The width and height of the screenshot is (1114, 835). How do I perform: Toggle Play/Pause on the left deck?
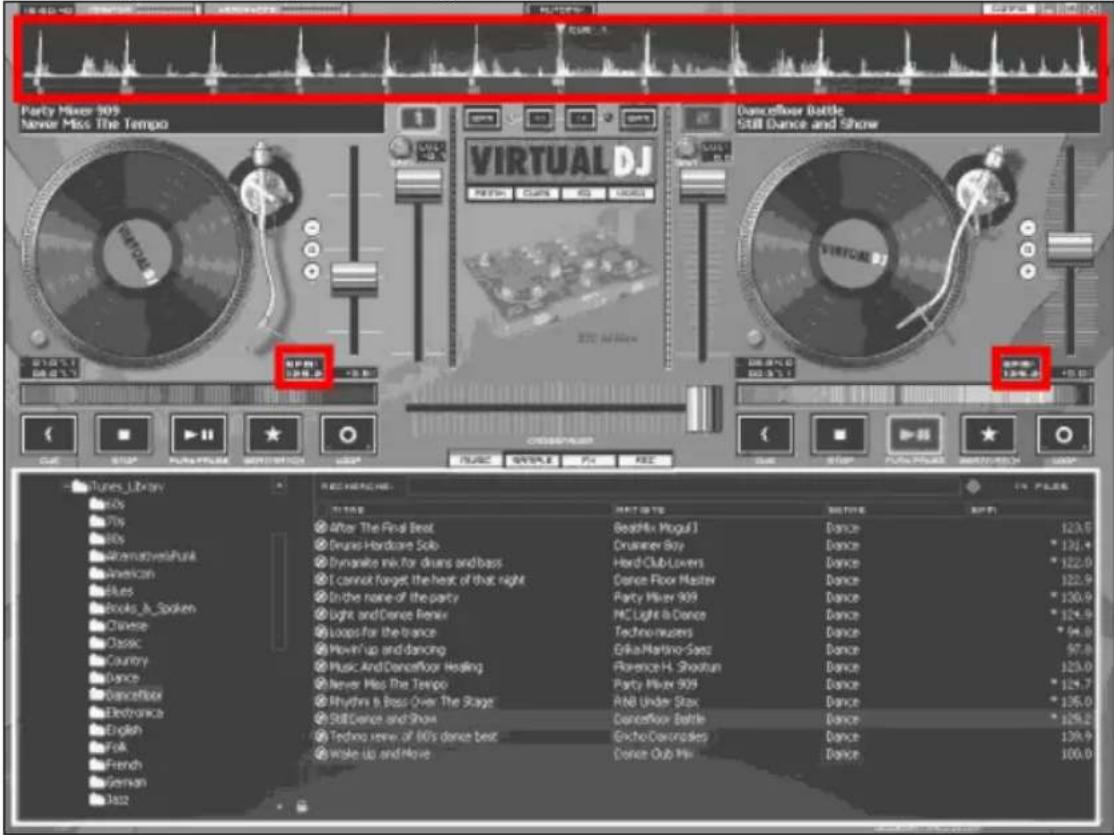[198, 434]
